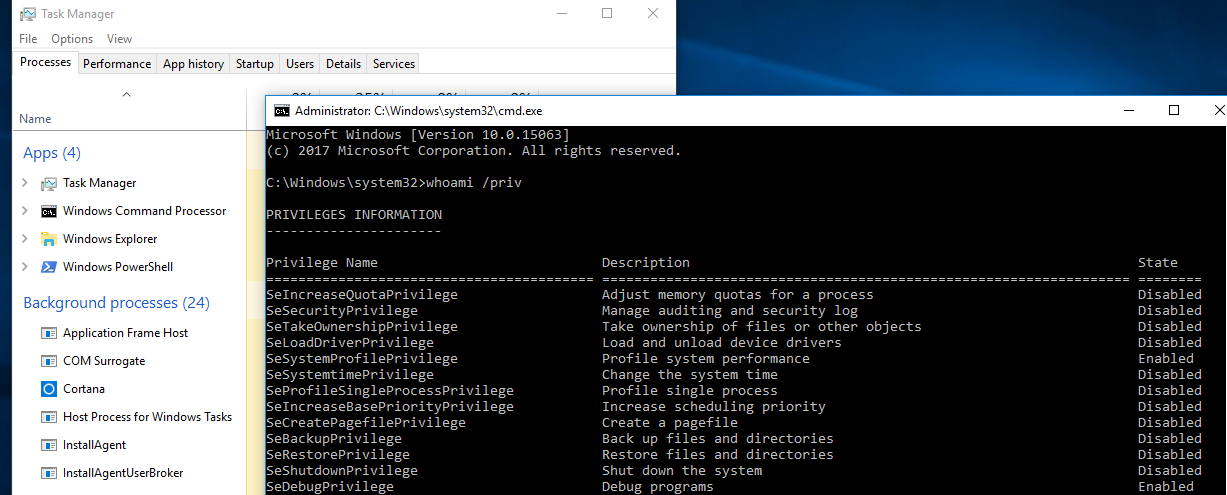Close the Task Manager window

point(653,14)
